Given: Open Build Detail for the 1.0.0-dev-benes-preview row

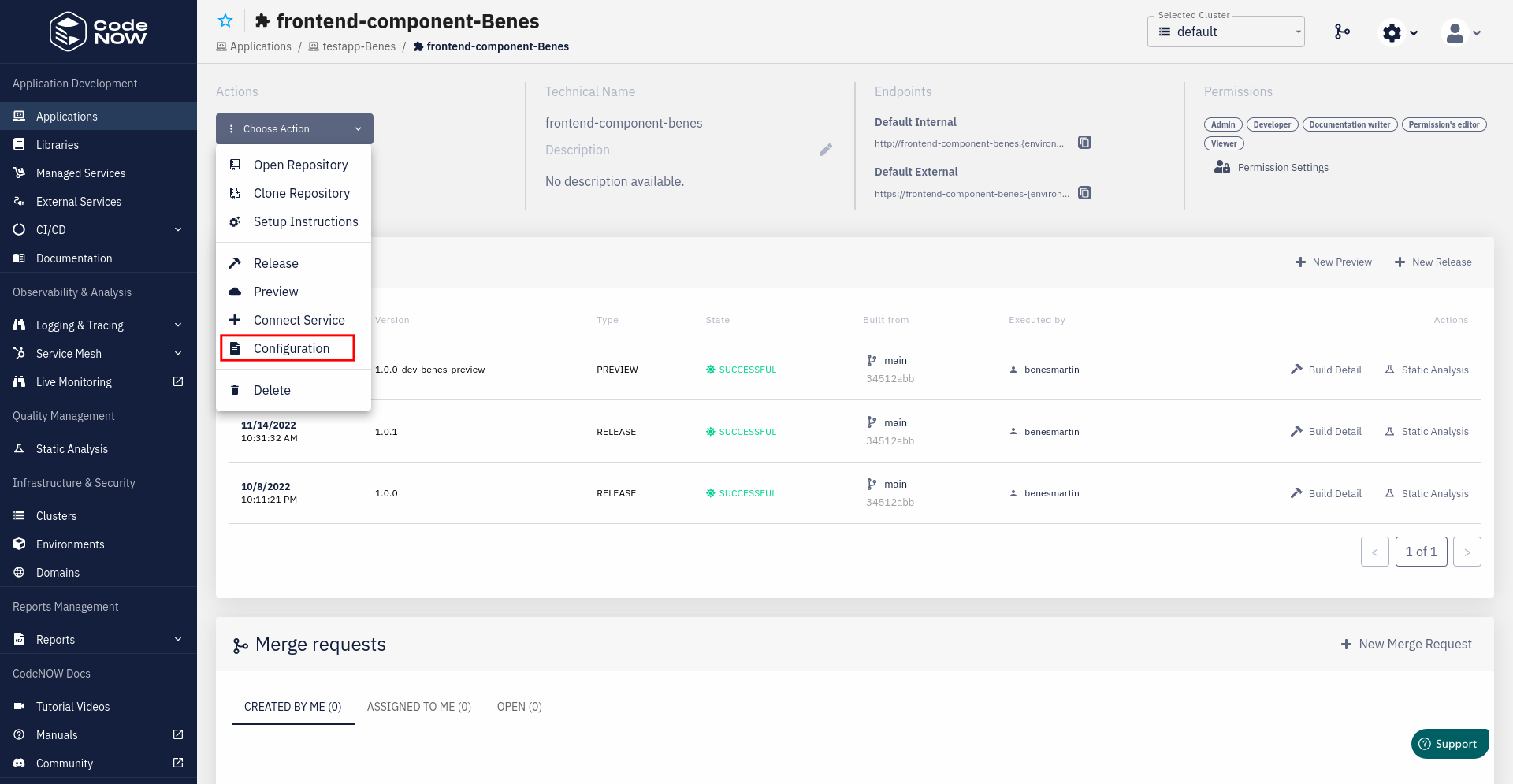Looking at the screenshot, I should 1326,370.
